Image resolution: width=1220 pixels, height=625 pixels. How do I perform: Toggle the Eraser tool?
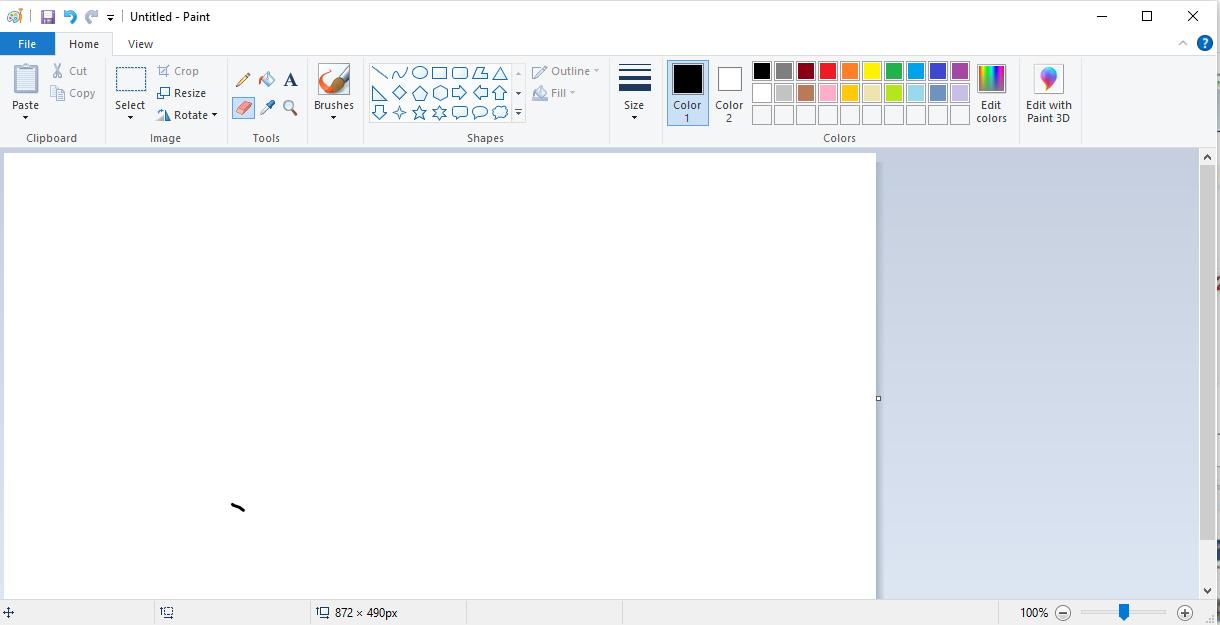tap(243, 108)
